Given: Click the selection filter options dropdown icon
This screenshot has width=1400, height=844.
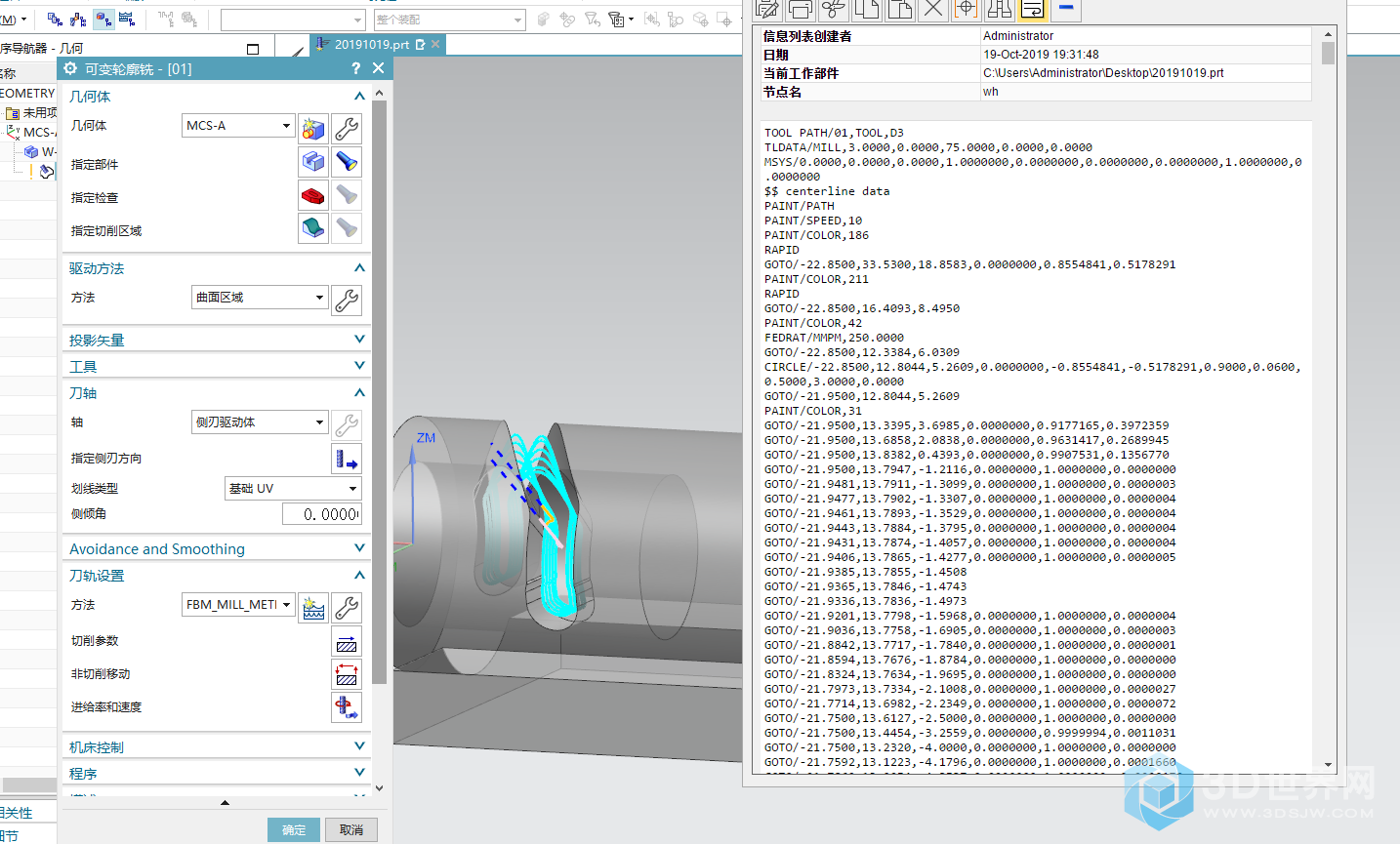Looking at the screenshot, I should (x=619, y=19).
